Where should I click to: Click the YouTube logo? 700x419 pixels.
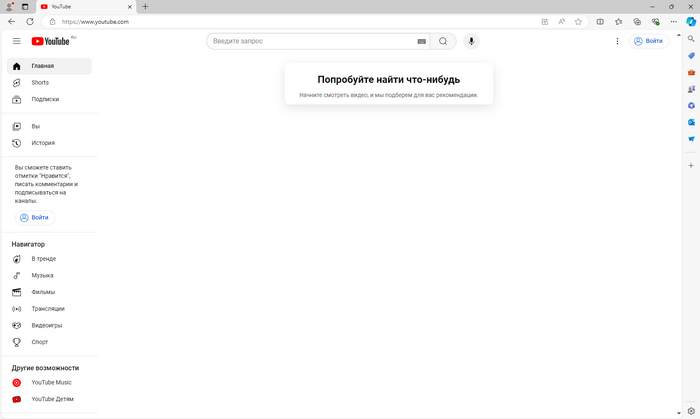pyautogui.click(x=50, y=41)
